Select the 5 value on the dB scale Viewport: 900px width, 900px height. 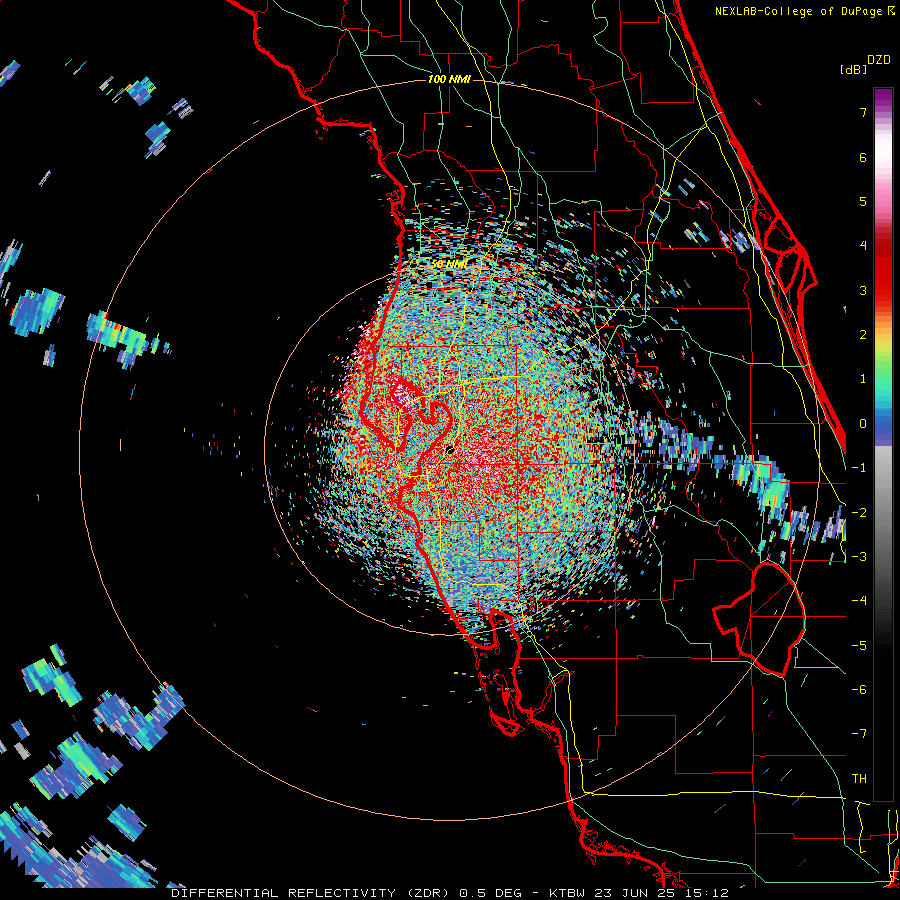click(863, 201)
